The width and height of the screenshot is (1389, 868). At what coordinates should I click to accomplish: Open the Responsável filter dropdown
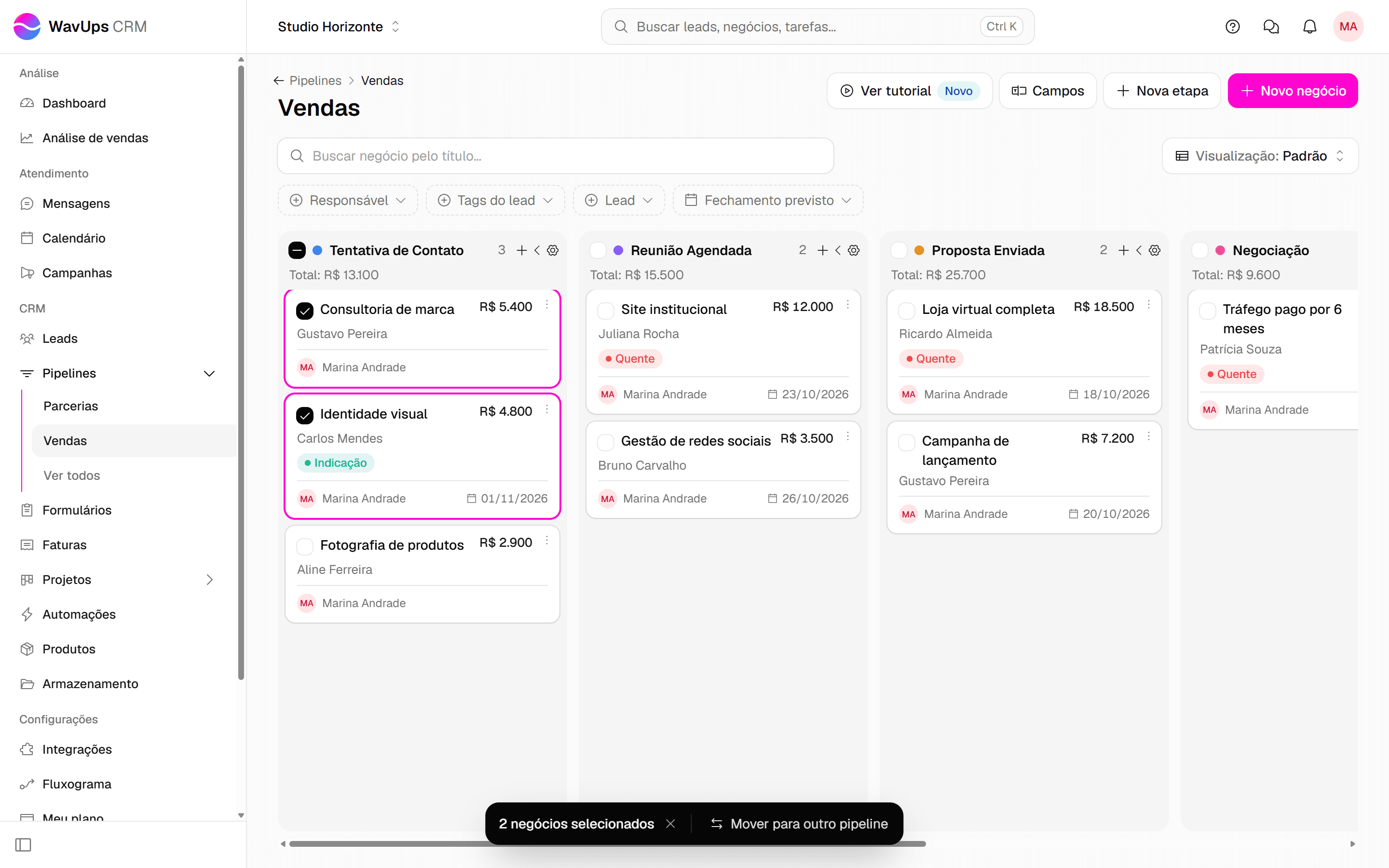(348, 200)
